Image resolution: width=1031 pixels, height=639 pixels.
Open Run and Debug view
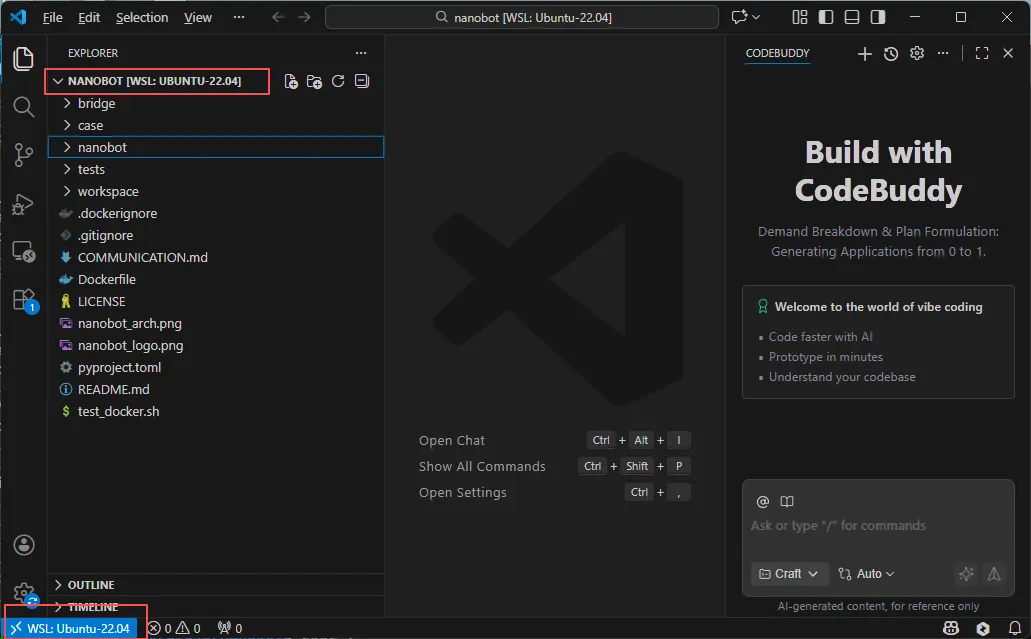click(x=24, y=204)
